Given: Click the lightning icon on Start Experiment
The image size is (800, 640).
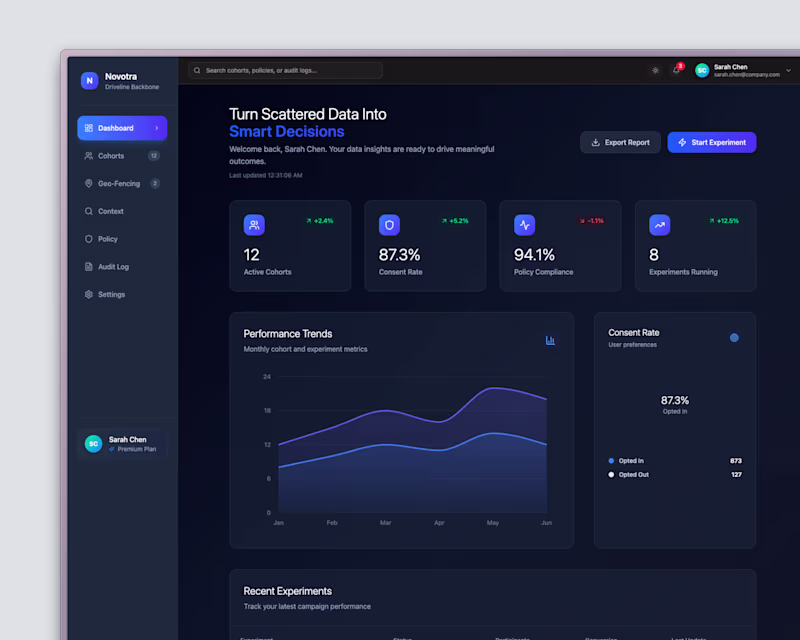Looking at the screenshot, I should coord(682,142).
